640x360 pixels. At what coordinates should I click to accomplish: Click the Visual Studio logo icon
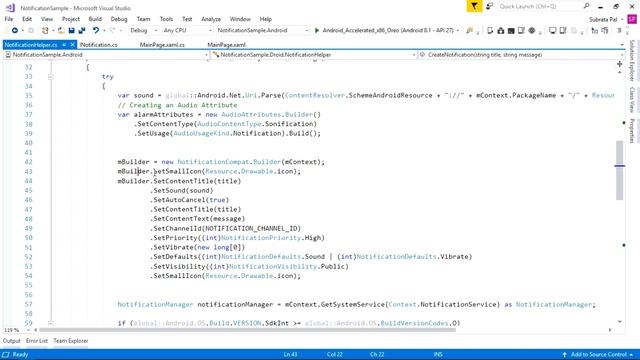coord(10,8)
